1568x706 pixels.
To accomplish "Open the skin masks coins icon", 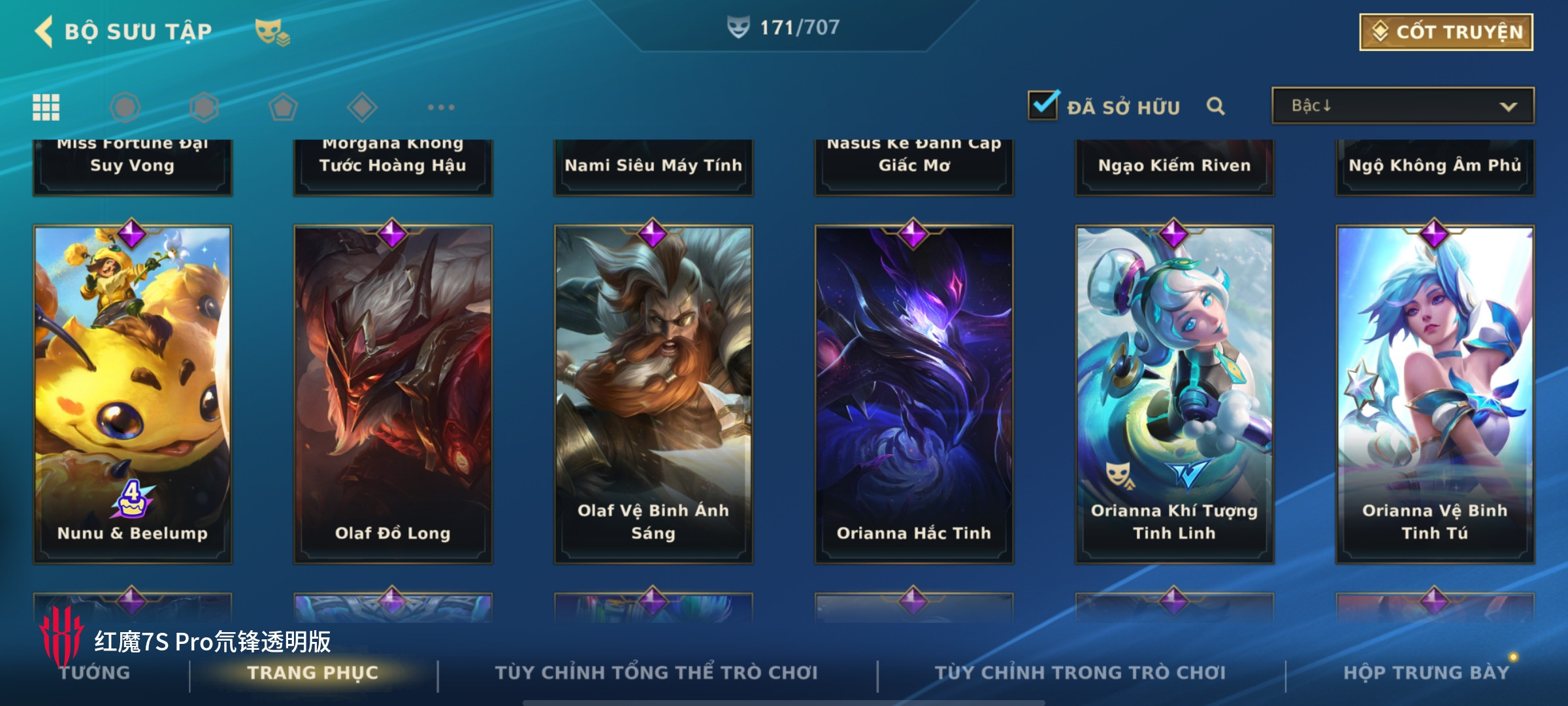I will pos(272,32).
